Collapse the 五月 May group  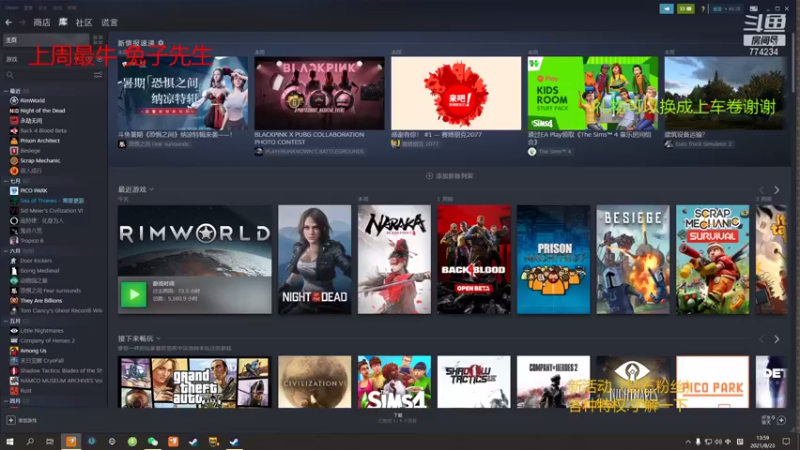(x=6, y=321)
